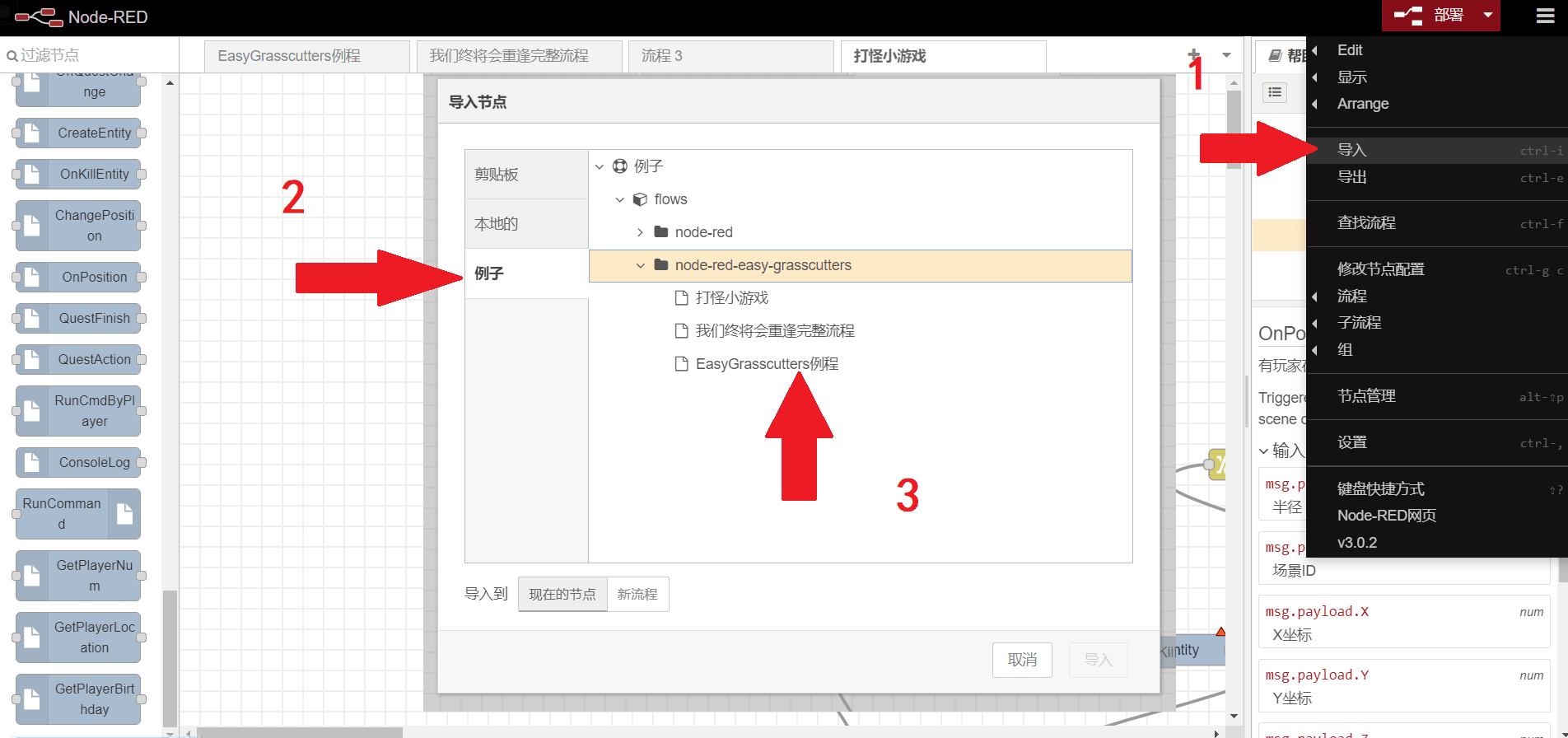This screenshot has height=738, width=1568.
Task: Switch to the EasyGrasscutters例程 flow tab
Action: click(x=306, y=56)
